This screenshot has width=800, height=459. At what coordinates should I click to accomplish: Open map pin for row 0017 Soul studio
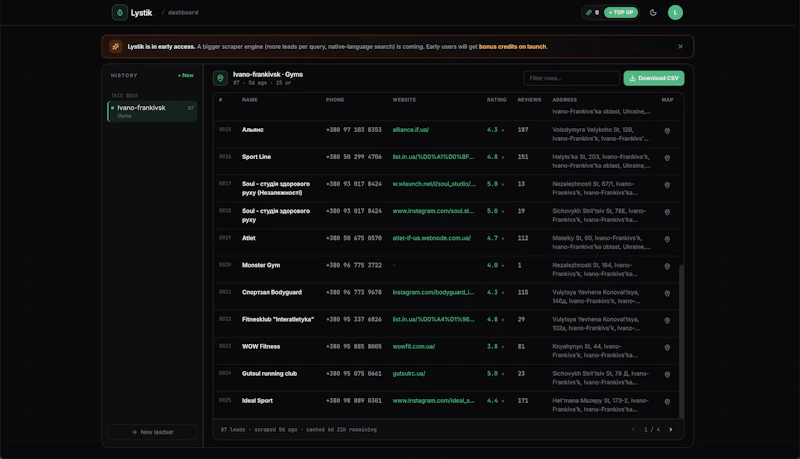(667, 185)
